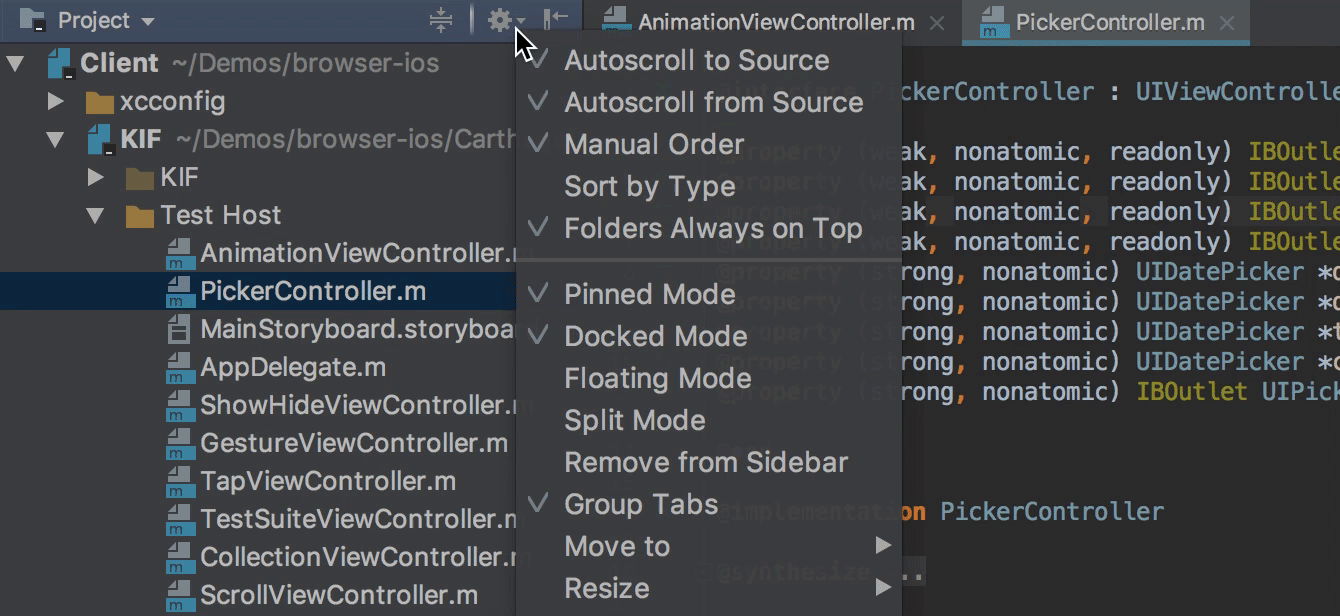Expand the xcconfig folder tree arrow
Screen dimensions: 1340x616
(56, 102)
